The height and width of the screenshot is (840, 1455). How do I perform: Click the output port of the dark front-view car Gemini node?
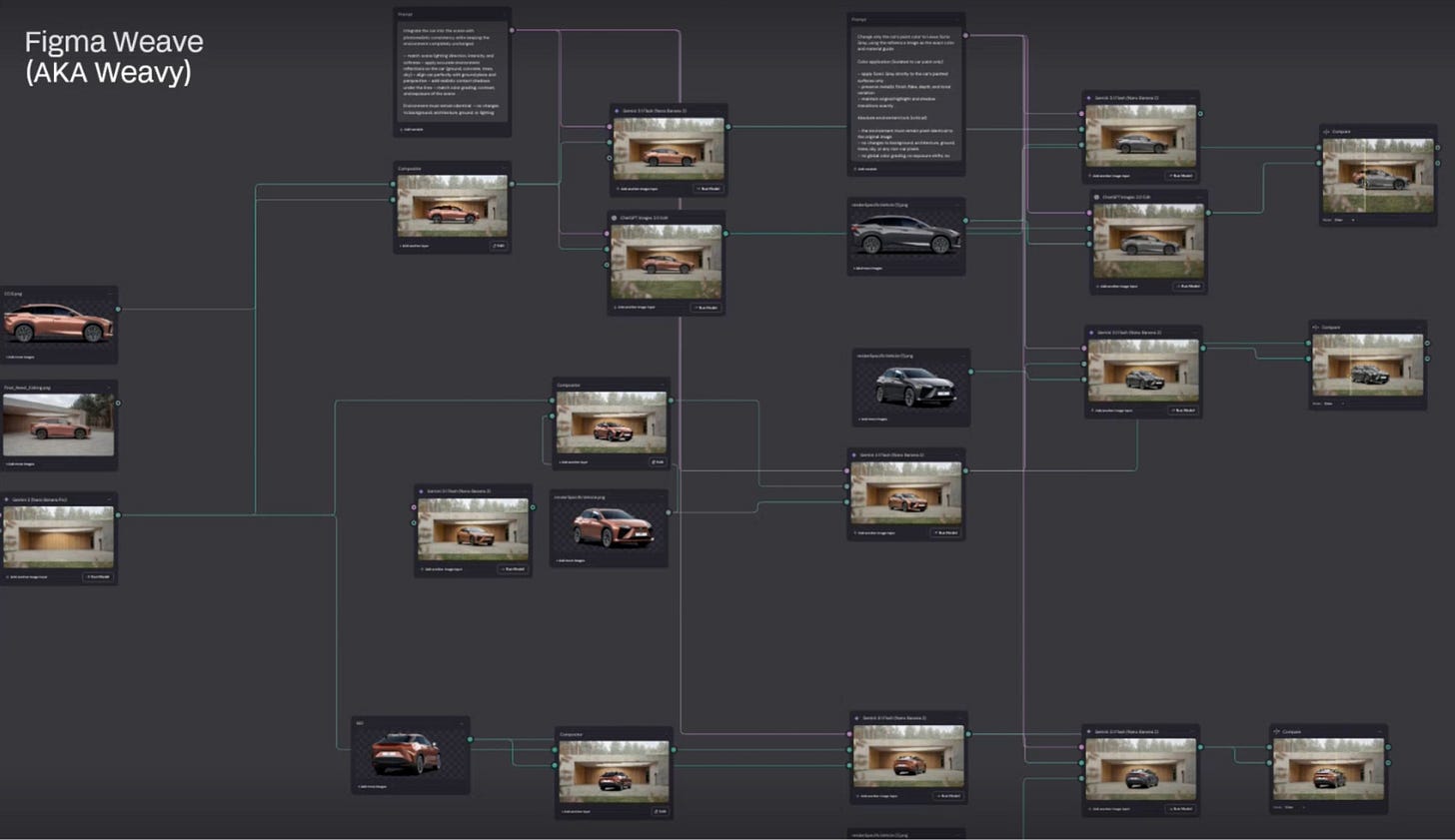[1203, 348]
